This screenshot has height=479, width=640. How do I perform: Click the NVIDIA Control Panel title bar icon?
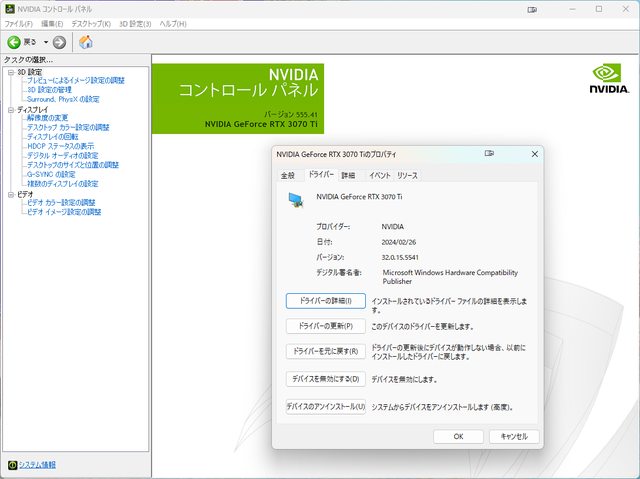(x=9, y=8)
